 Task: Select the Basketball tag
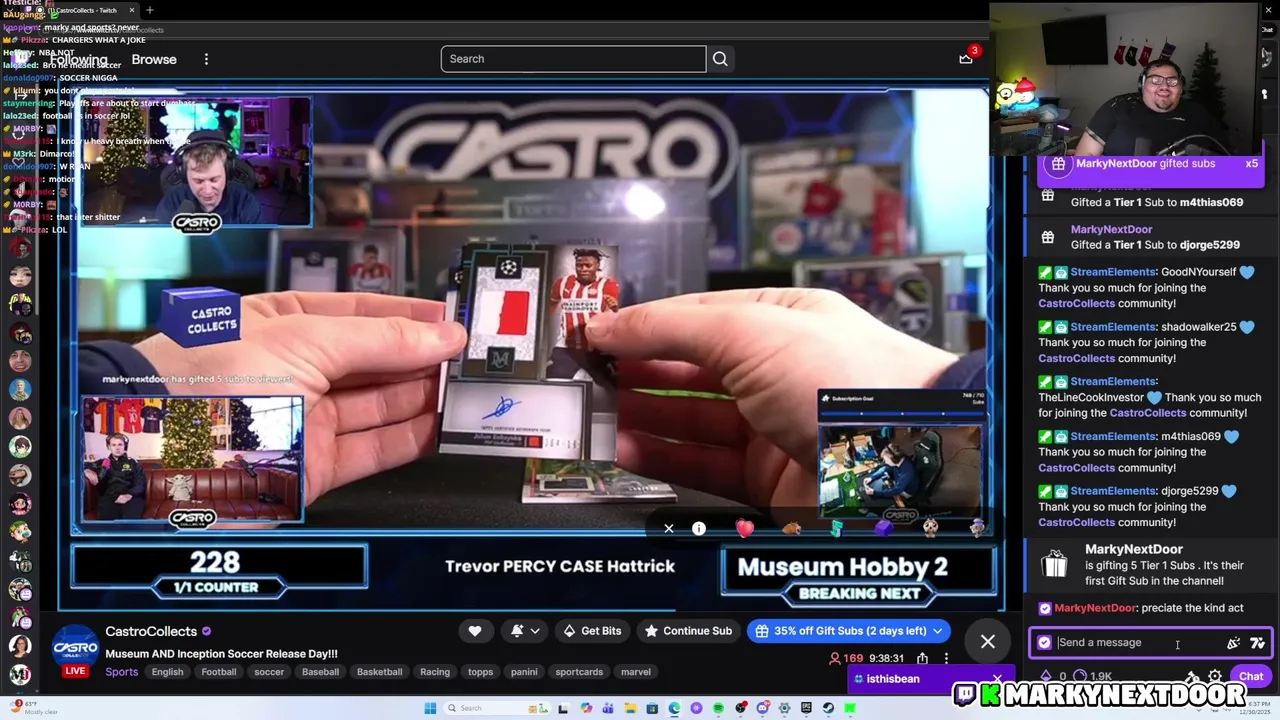[380, 672]
